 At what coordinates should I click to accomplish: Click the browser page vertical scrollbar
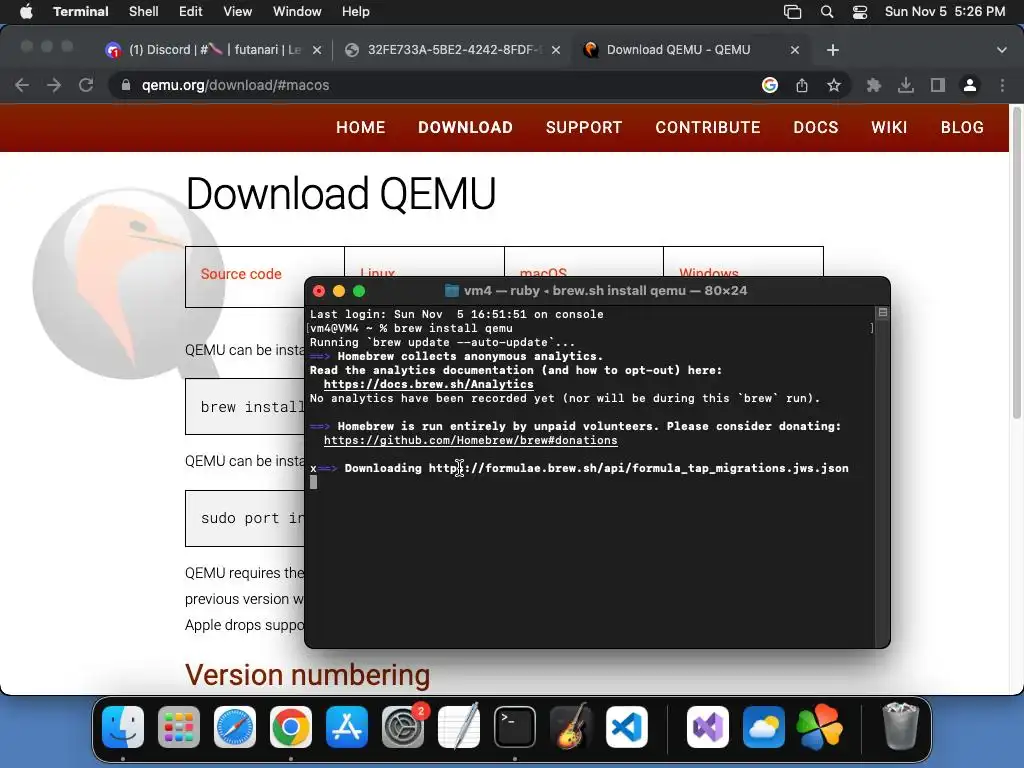tap(1016, 261)
